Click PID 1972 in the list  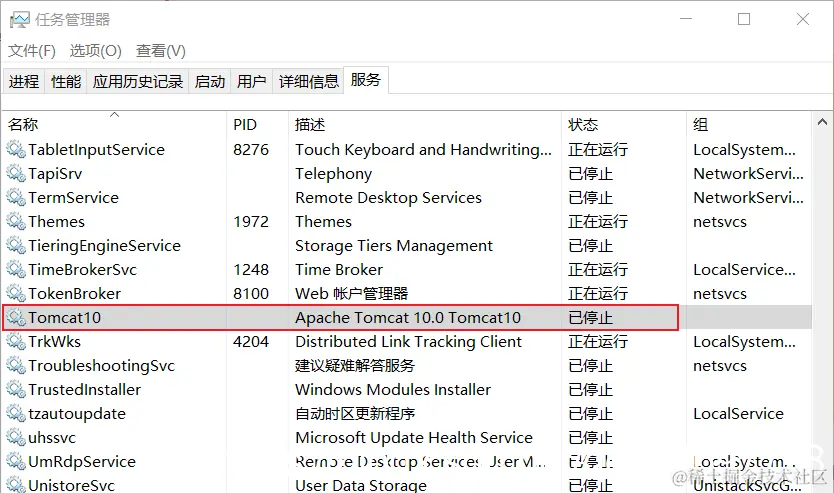[x=251, y=222]
